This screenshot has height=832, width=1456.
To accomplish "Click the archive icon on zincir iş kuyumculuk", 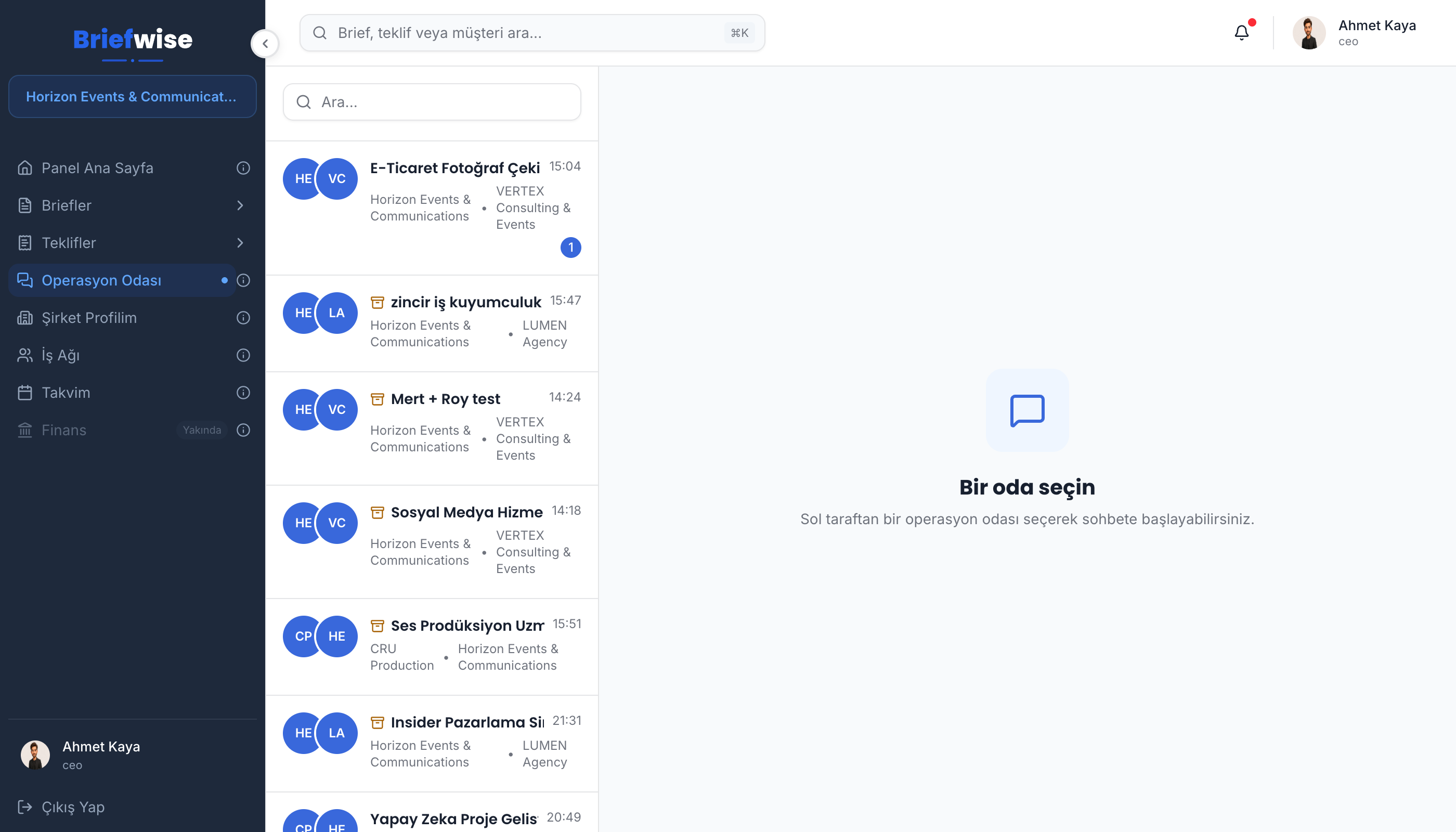I will [x=377, y=302].
